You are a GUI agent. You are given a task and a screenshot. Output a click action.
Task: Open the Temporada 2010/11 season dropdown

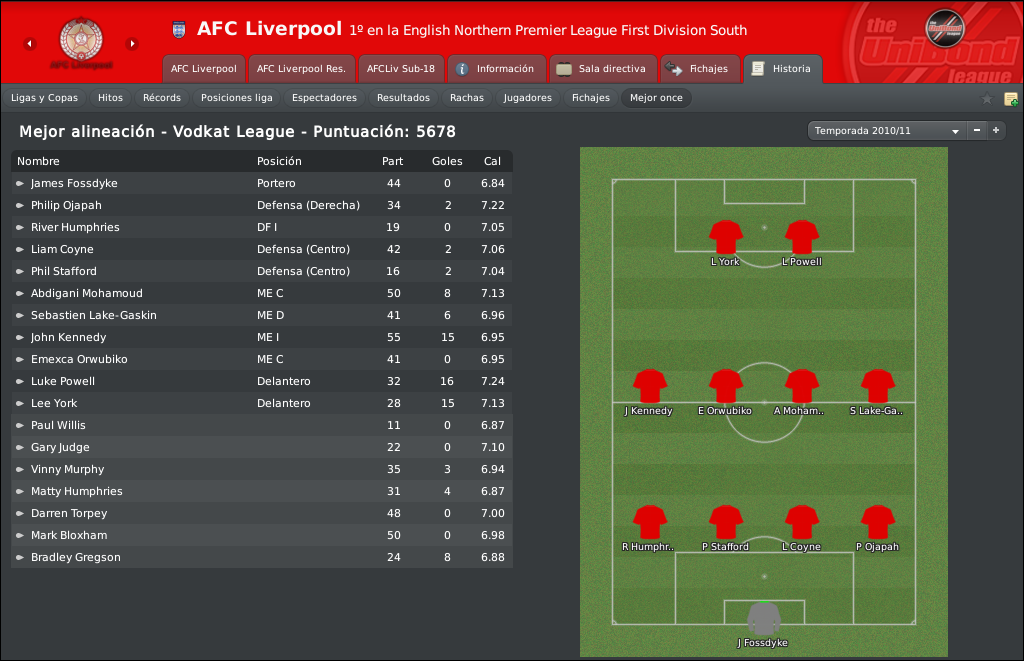coord(886,131)
